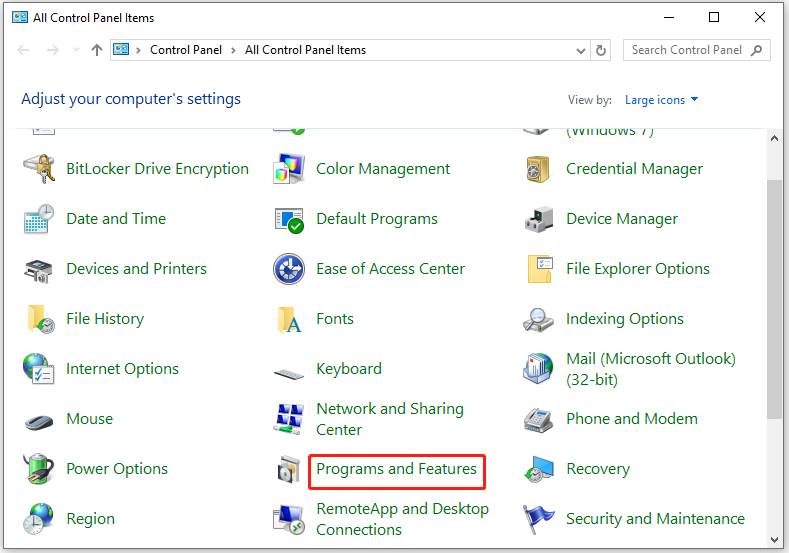Open the Device Manager icon
This screenshot has width=789, height=553.
coord(539,219)
